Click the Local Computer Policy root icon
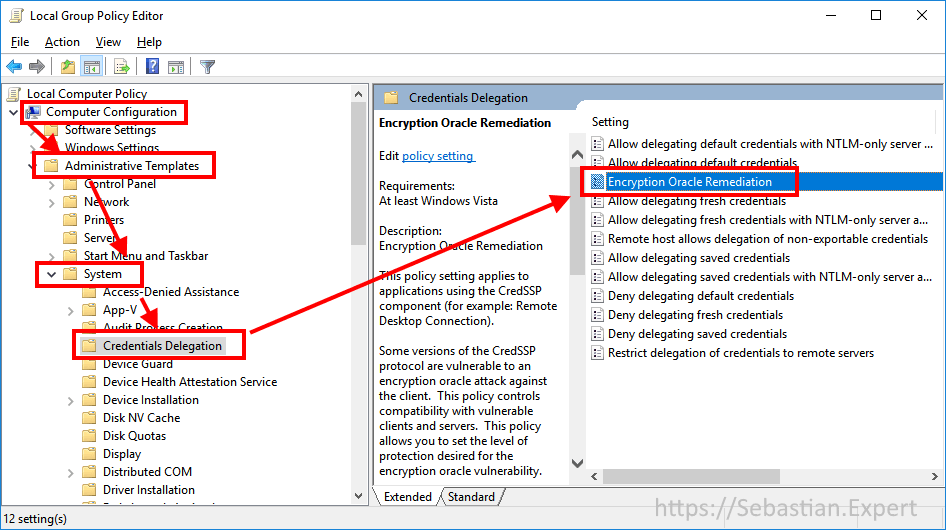 14,94
